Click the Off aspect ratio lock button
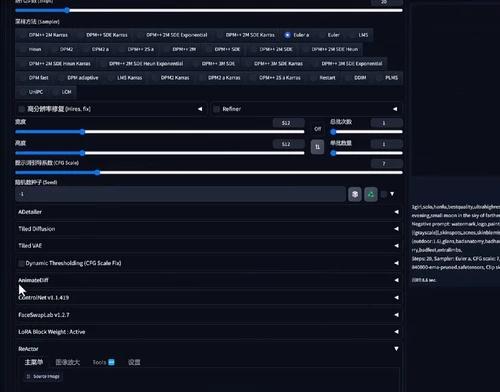 (317, 129)
